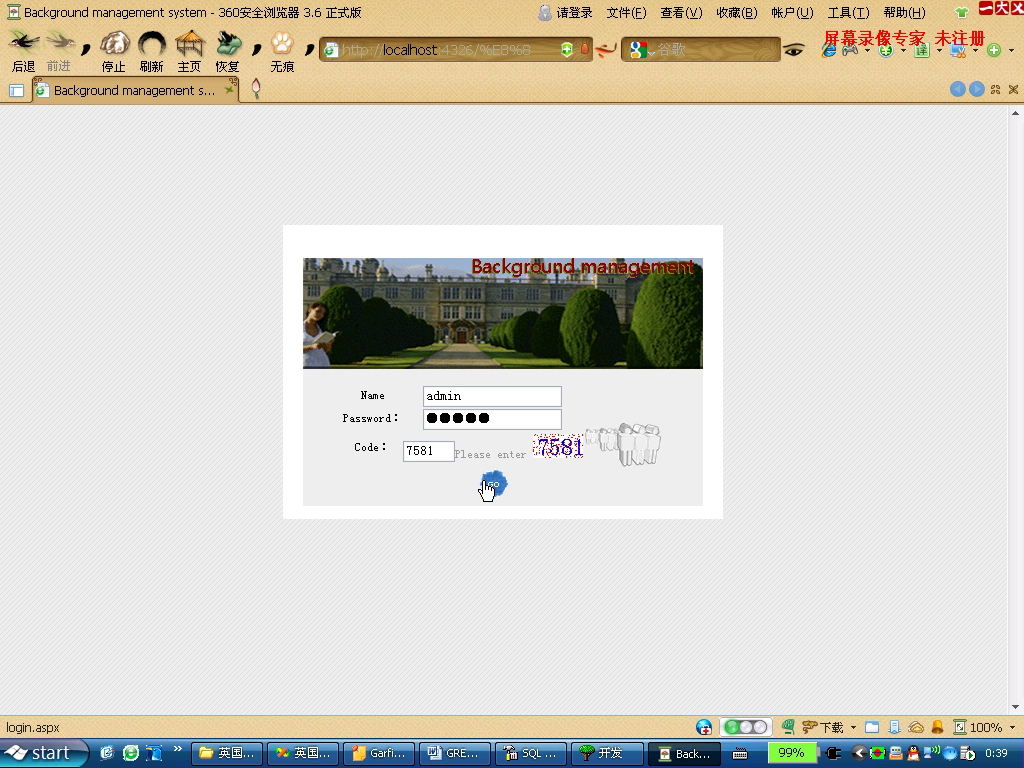Viewport: 1024px width, 768px height.
Task: Click the Name input field containing admin
Action: coord(491,396)
